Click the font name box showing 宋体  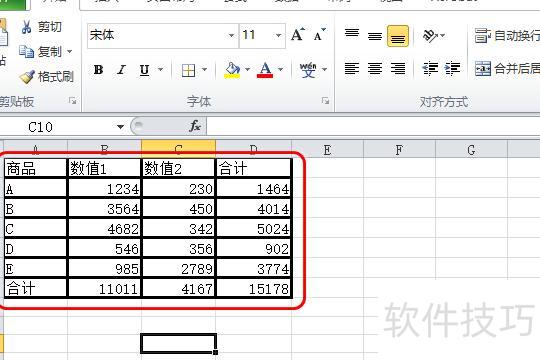pos(157,35)
